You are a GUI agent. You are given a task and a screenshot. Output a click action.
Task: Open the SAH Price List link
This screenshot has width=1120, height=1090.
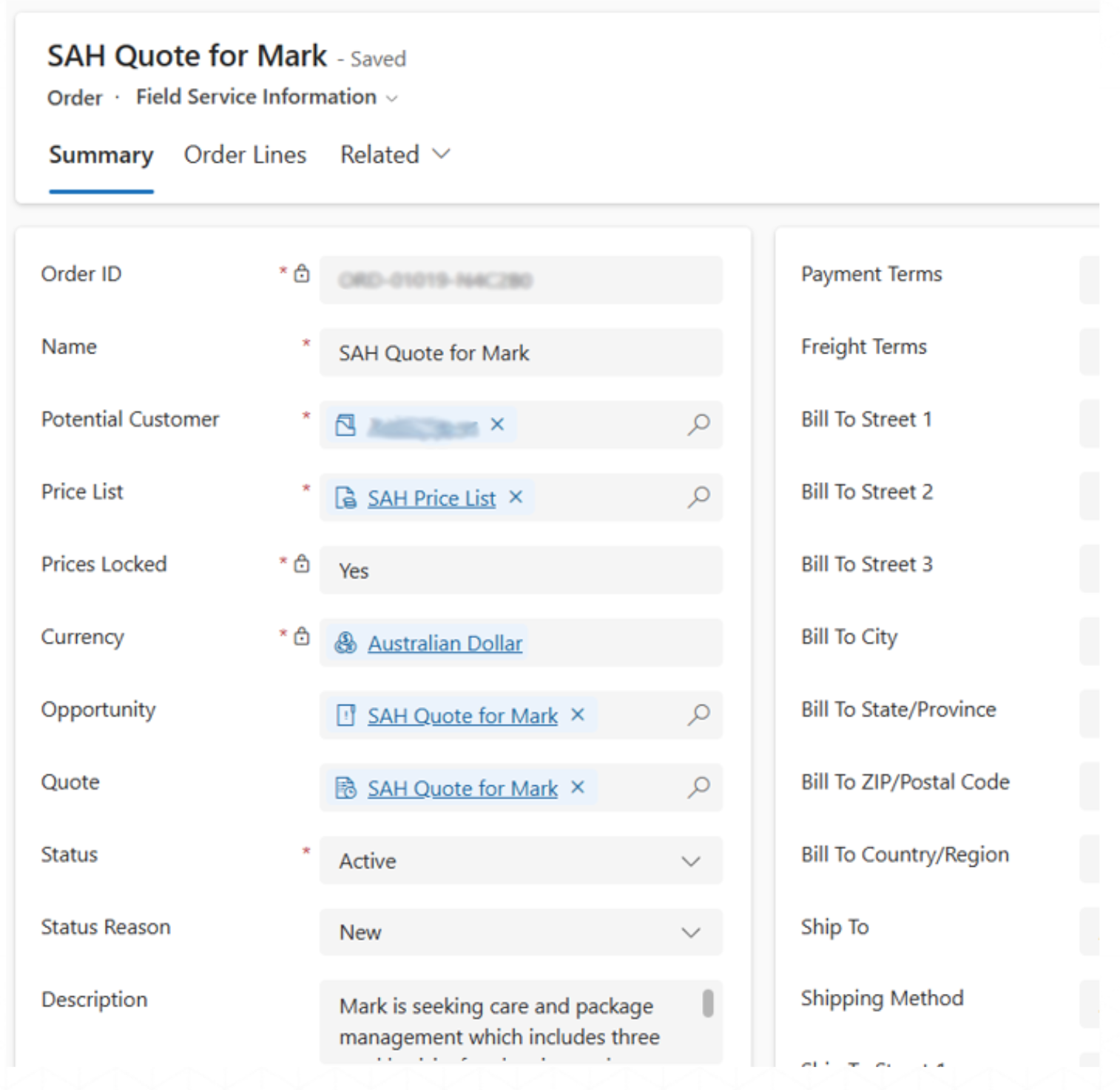click(431, 498)
